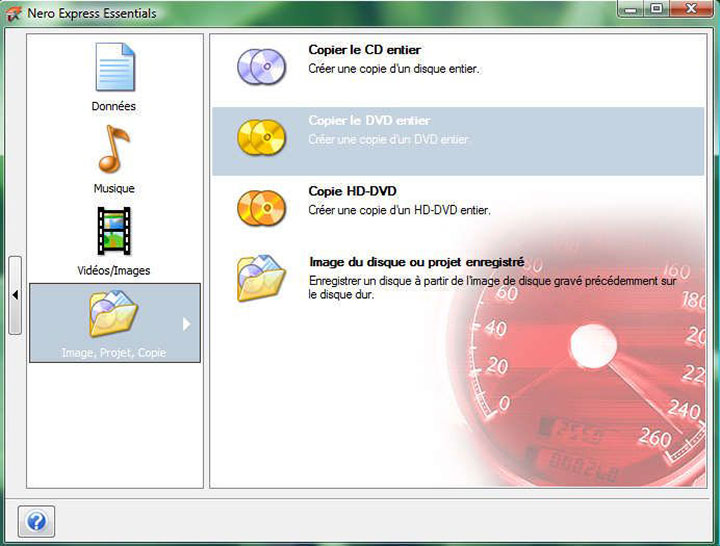Viewport: 720px width, 546px height.
Task: Select the Vidéos/Images category label
Action: pos(113,270)
